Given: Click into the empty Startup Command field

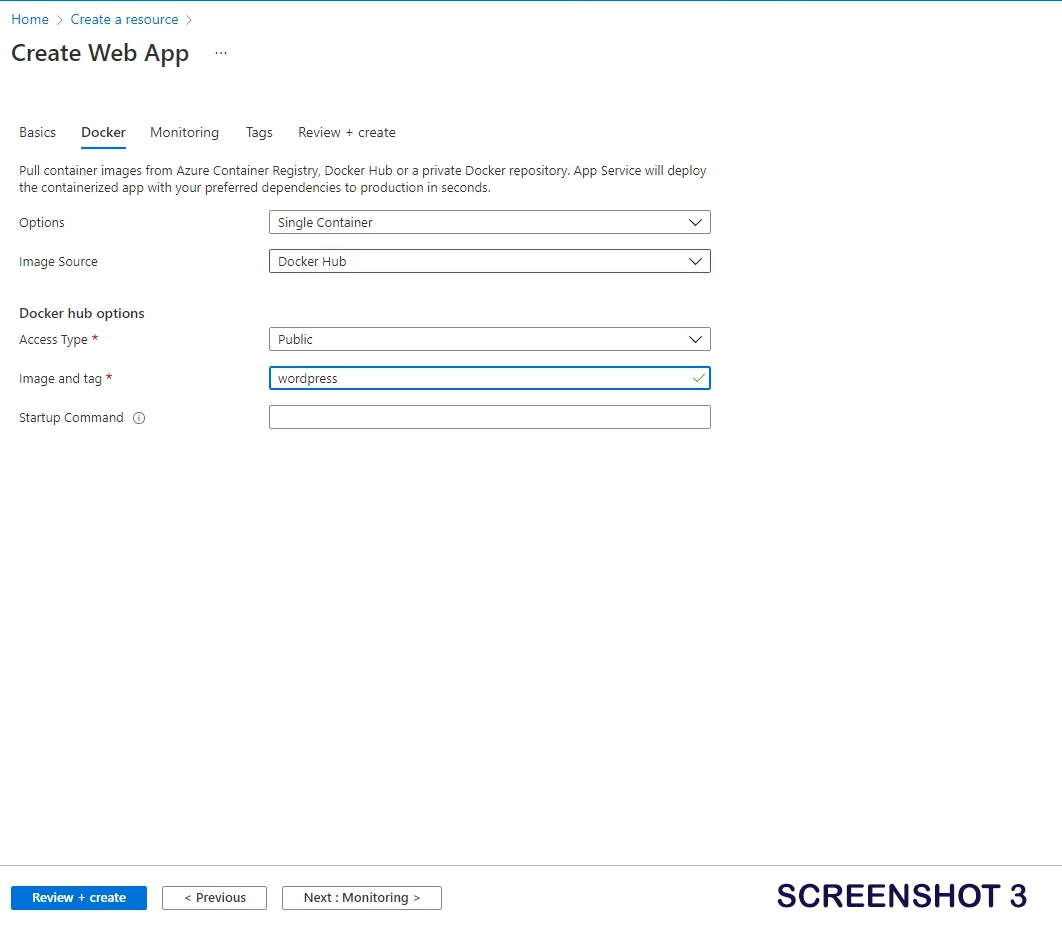Looking at the screenshot, I should (x=489, y=417).
